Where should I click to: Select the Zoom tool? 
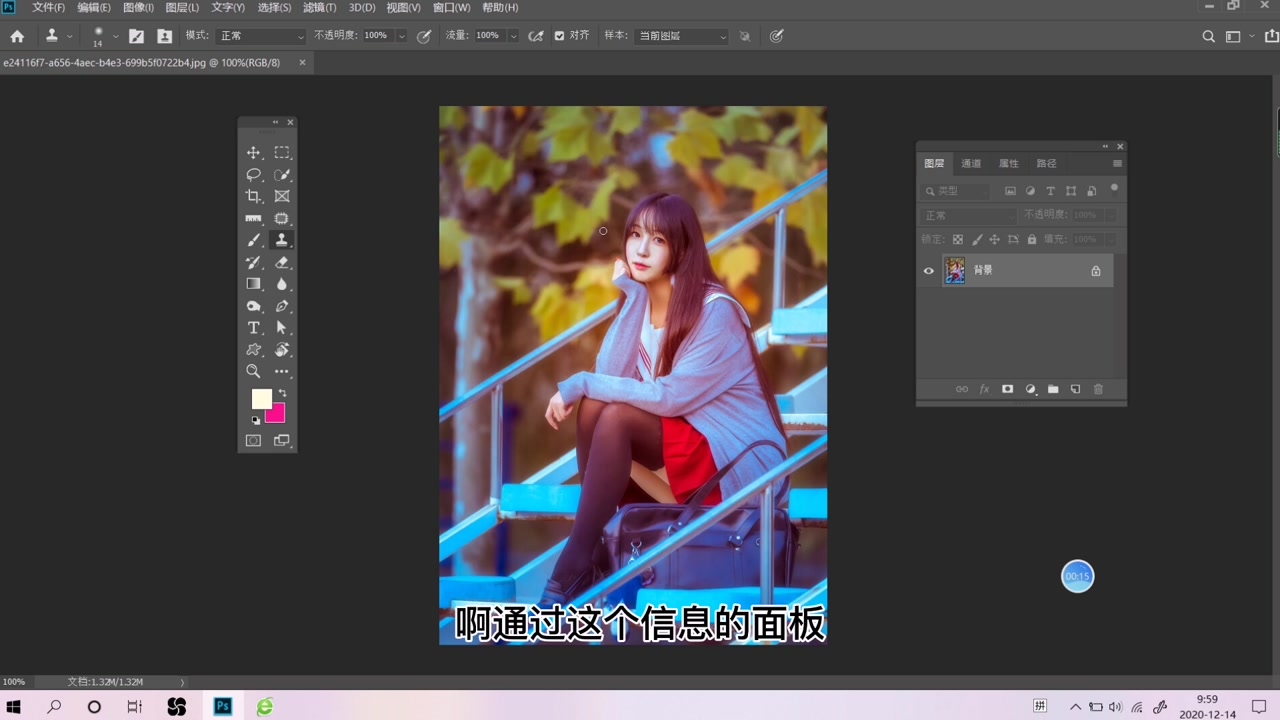coord(253,371)
